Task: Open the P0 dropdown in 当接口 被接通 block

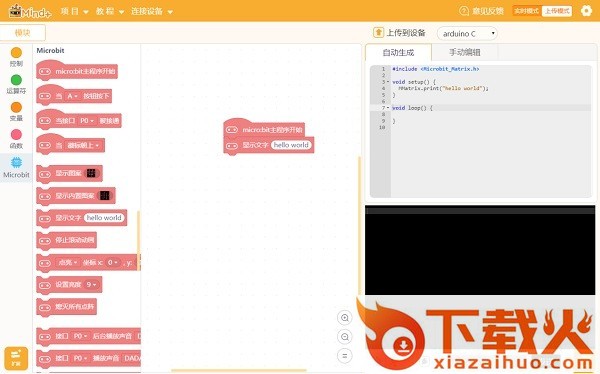Action: (x=87, y=121)
